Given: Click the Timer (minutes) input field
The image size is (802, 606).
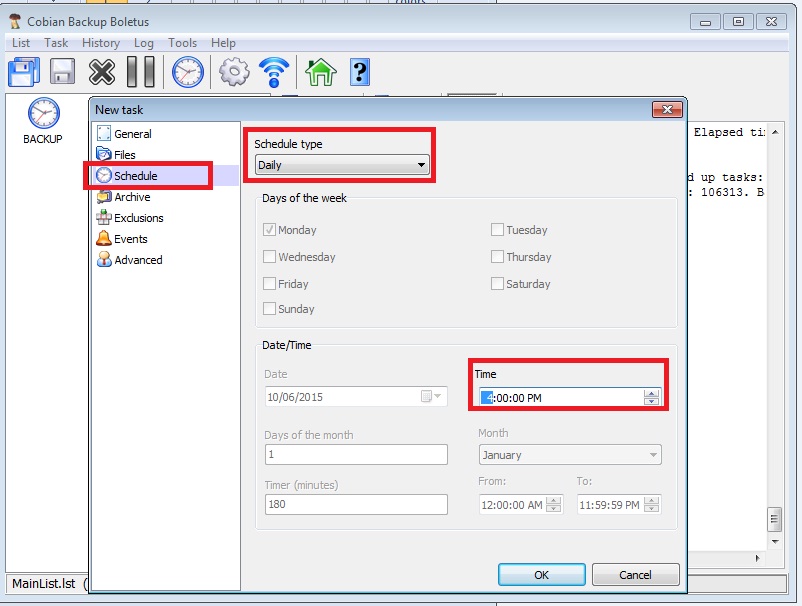Looking at the screenshot, I should (x=356, y=505).
